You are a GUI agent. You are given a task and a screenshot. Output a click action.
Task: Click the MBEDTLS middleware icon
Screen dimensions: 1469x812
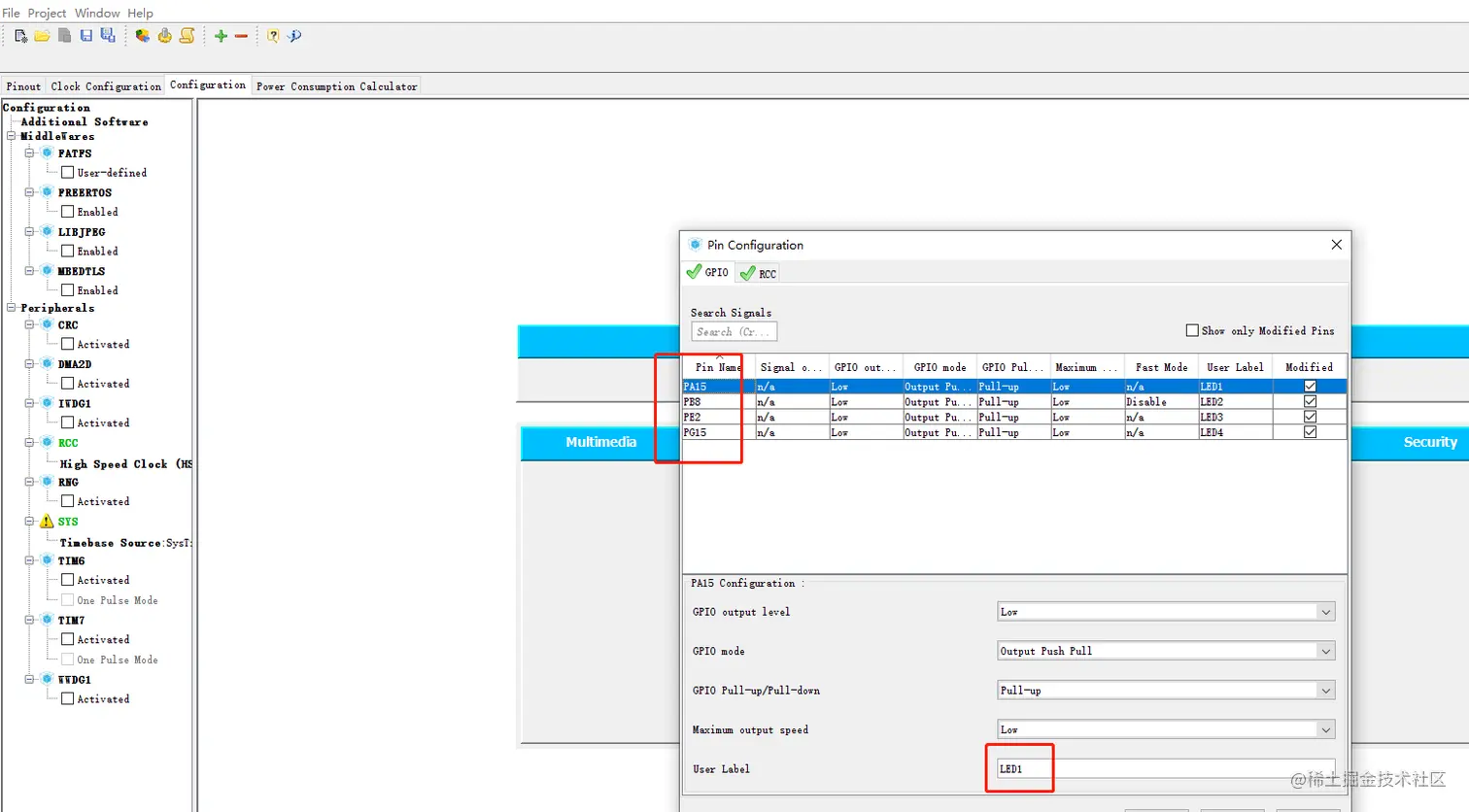pos(47,271)
